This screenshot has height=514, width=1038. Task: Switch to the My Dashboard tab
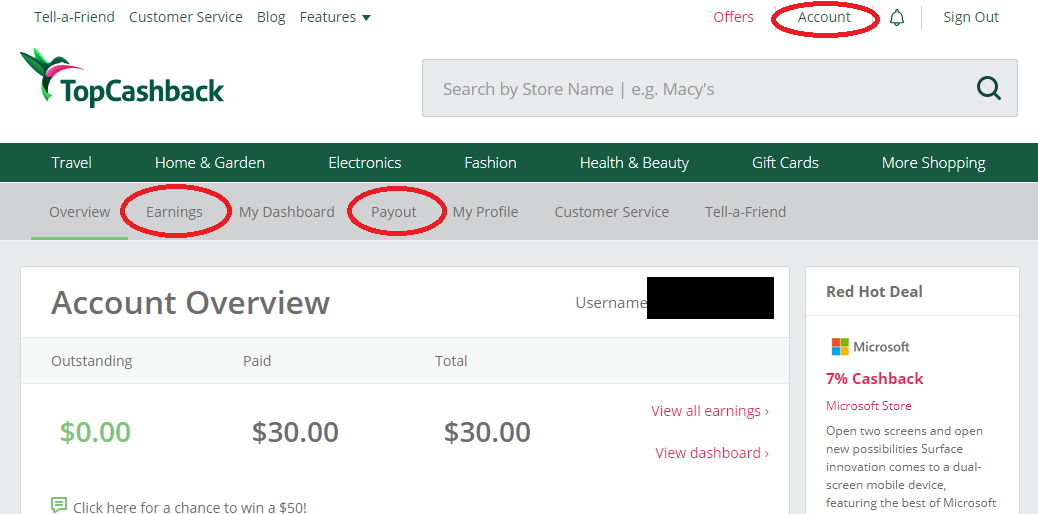(287, 212)
